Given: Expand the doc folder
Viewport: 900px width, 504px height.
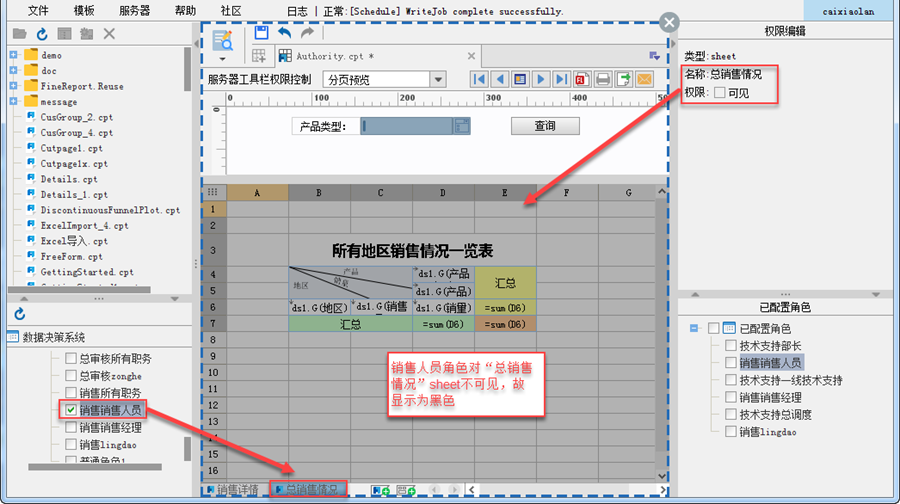Looking at the screenshot, I should coord(13,71).
